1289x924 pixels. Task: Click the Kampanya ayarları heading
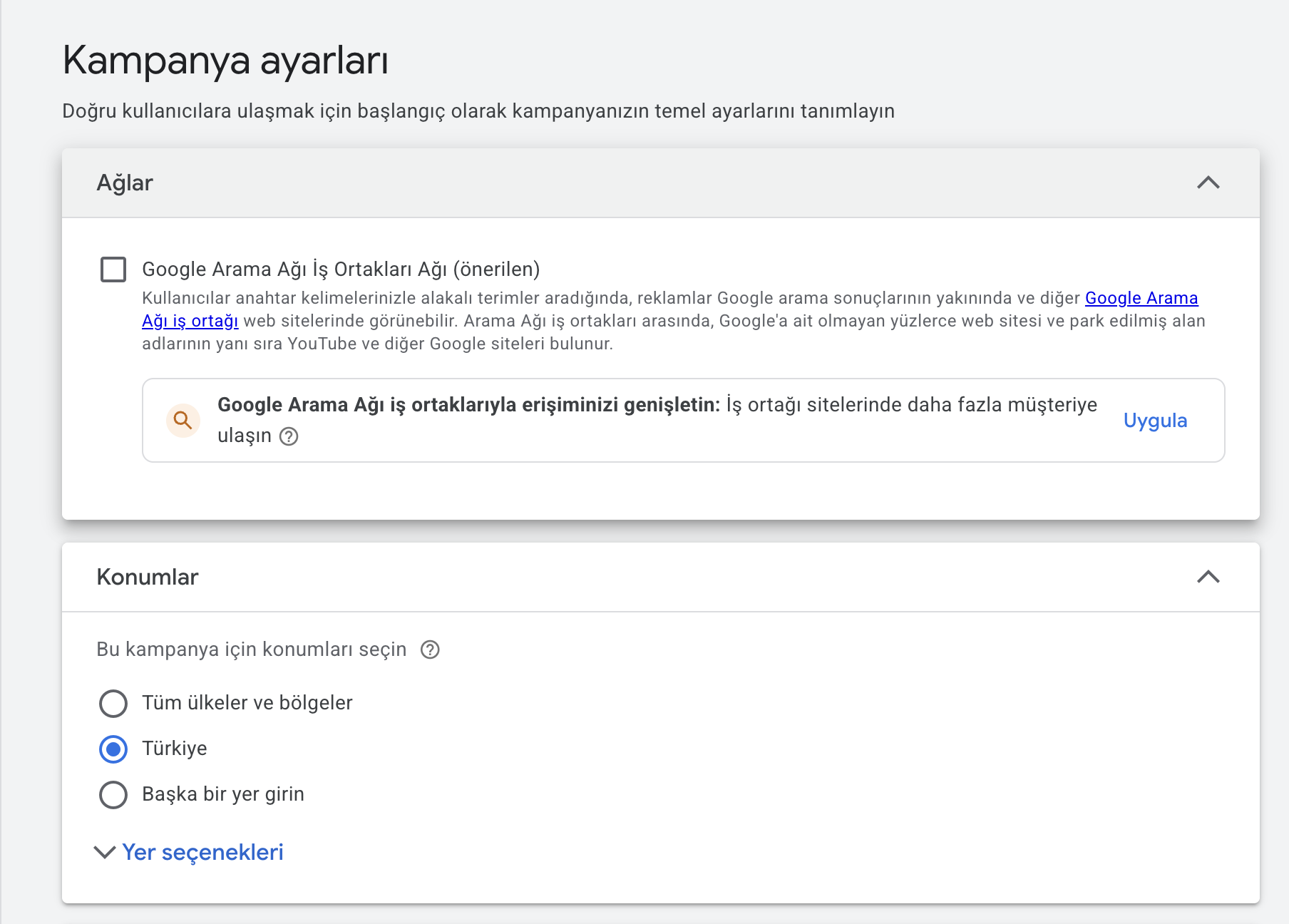coord(225,61)
